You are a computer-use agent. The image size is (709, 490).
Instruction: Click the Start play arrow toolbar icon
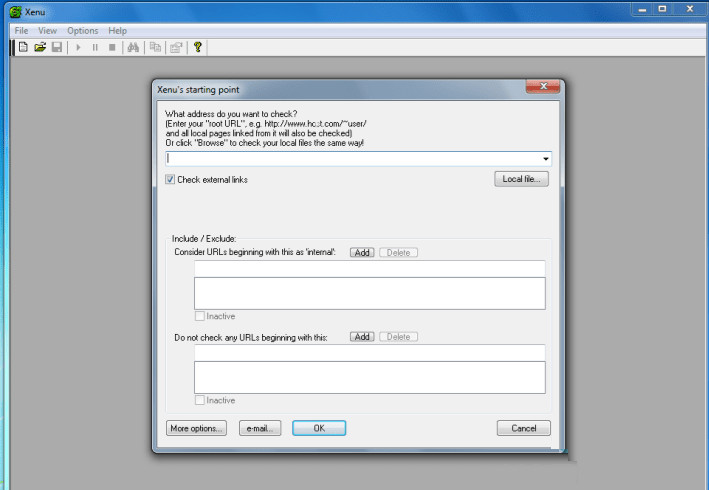pyautogui.click(x=78, y=47)
